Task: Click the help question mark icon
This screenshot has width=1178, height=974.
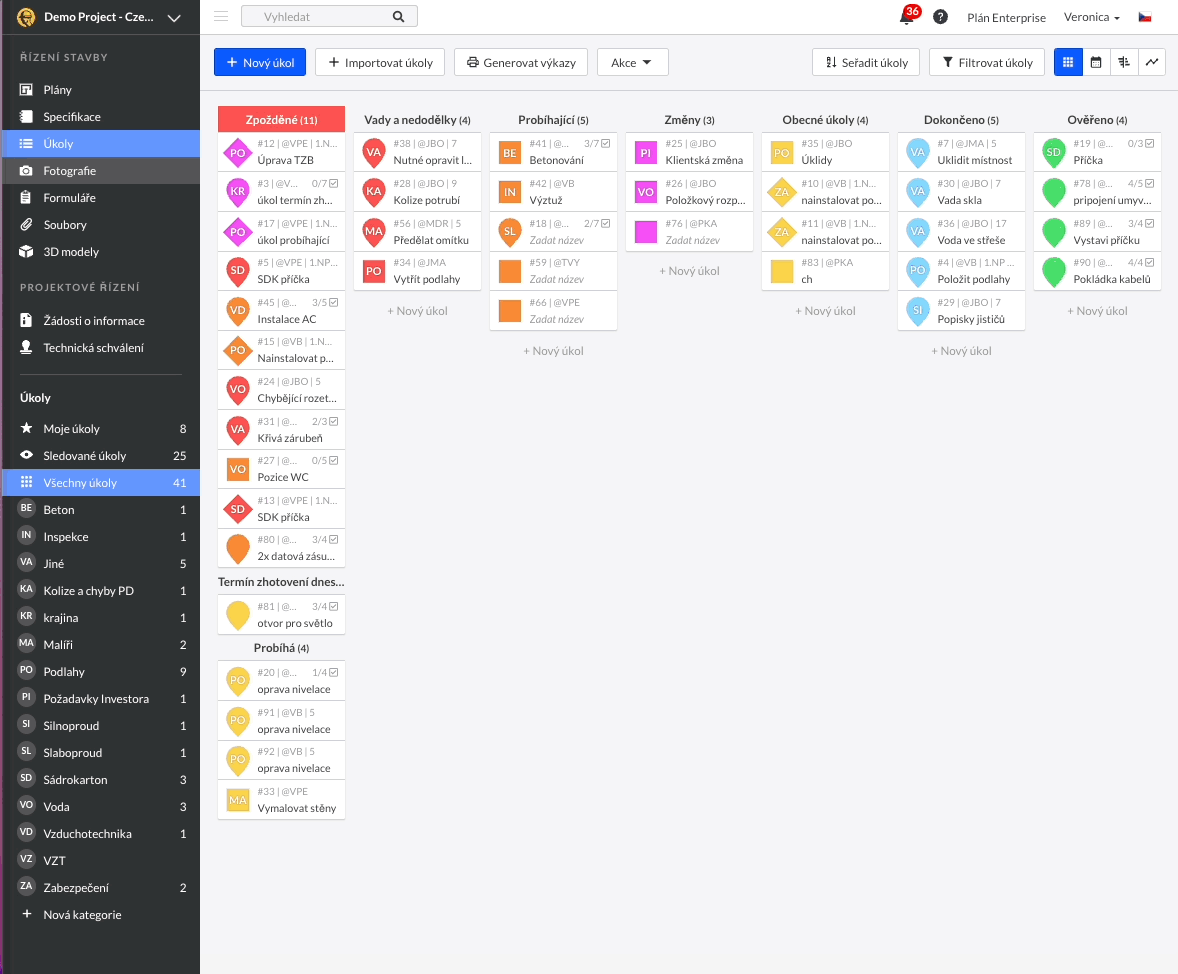Action: 940,17
